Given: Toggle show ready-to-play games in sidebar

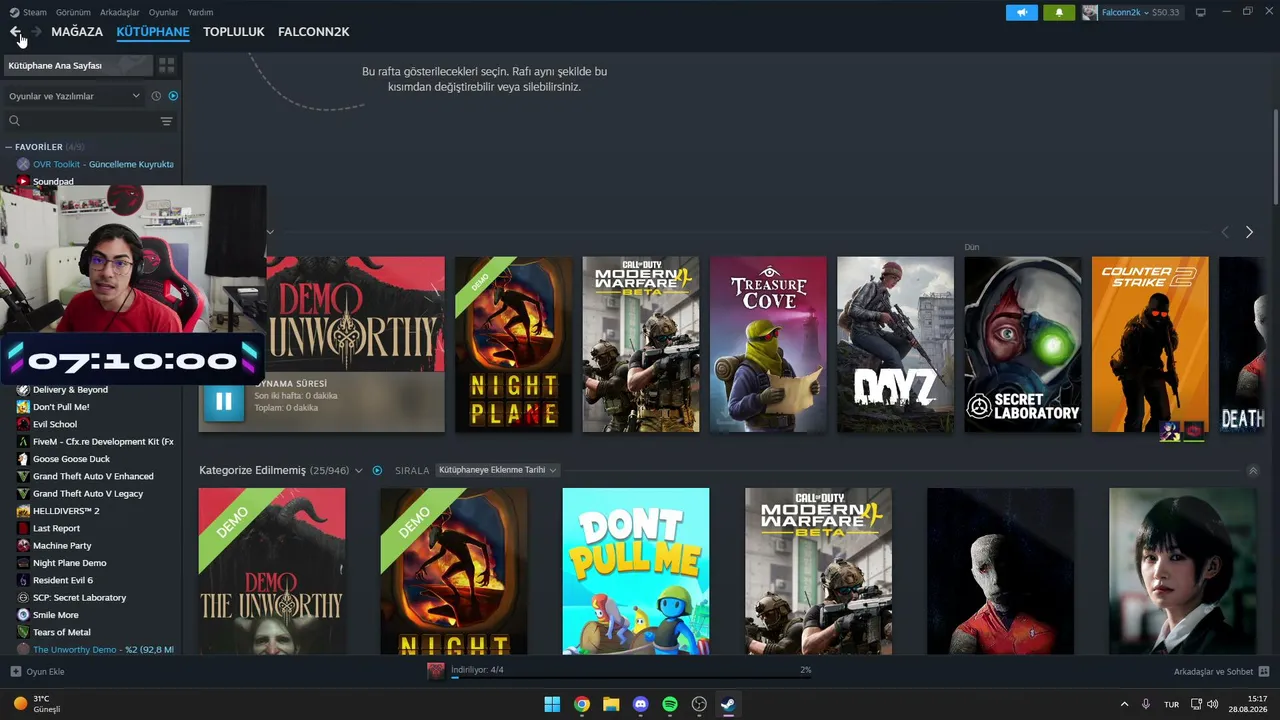Looking at the screenshot, I should click(x=173, y=96).
